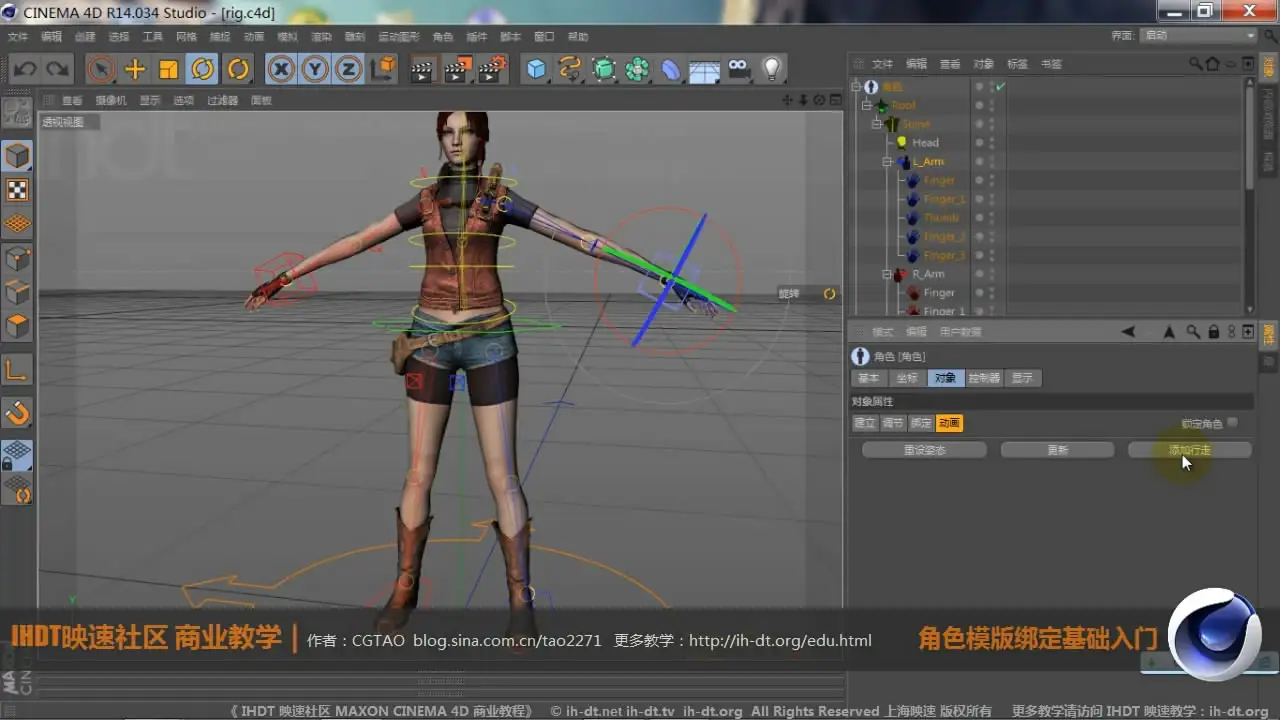Click the 更新 button
Image resolution: width=1280 pixels, height=720 pixels.
(x=1058, y=450)
